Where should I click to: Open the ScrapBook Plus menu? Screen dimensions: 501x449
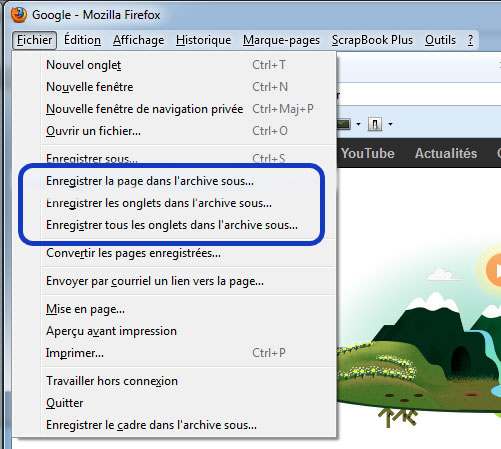[x=372, y=40]
